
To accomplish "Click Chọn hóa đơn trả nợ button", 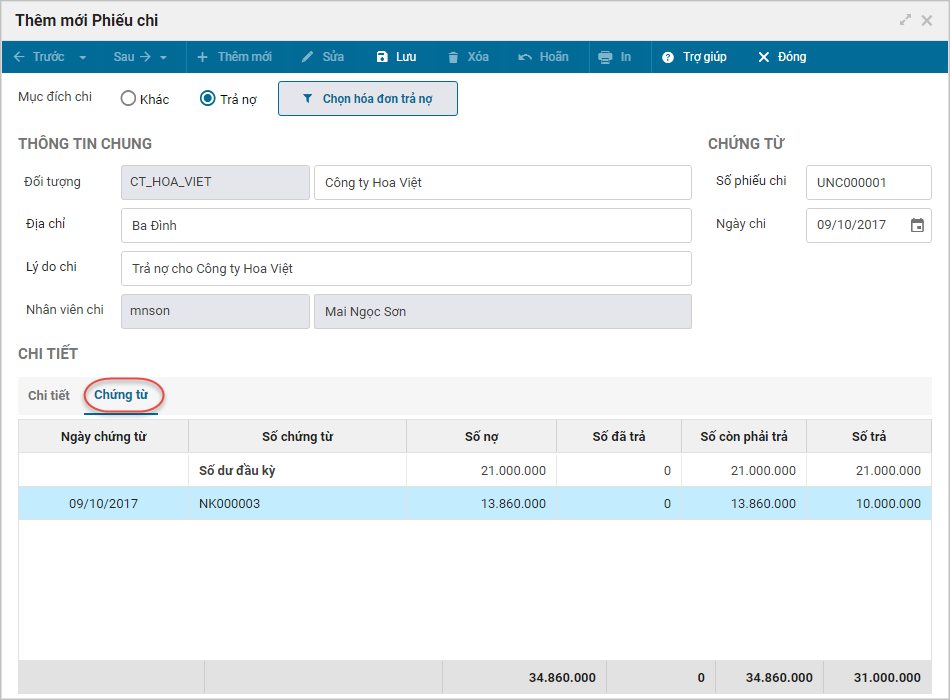I will tap(368, 99).
